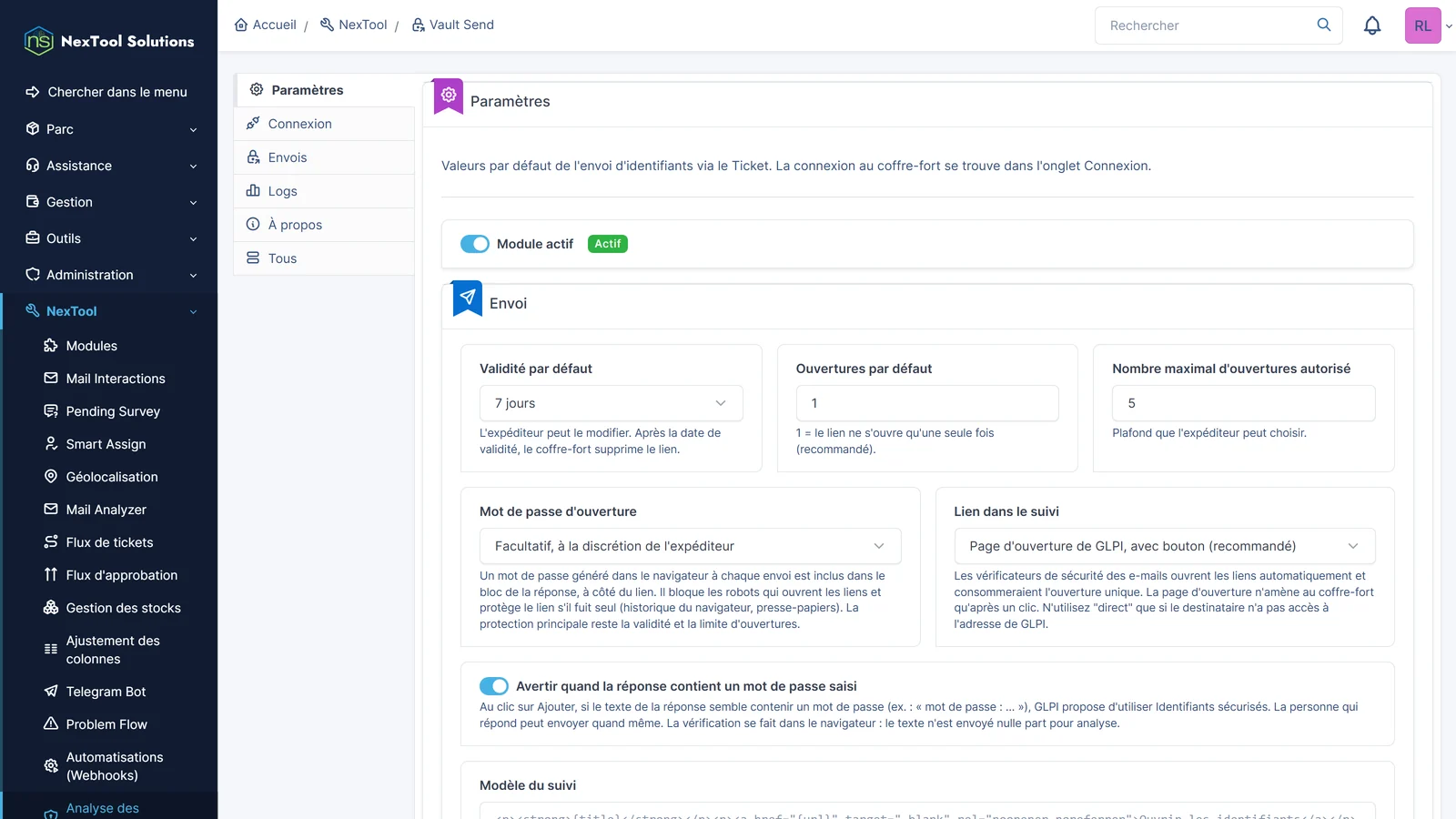Switch to the Envois tab

324,157
